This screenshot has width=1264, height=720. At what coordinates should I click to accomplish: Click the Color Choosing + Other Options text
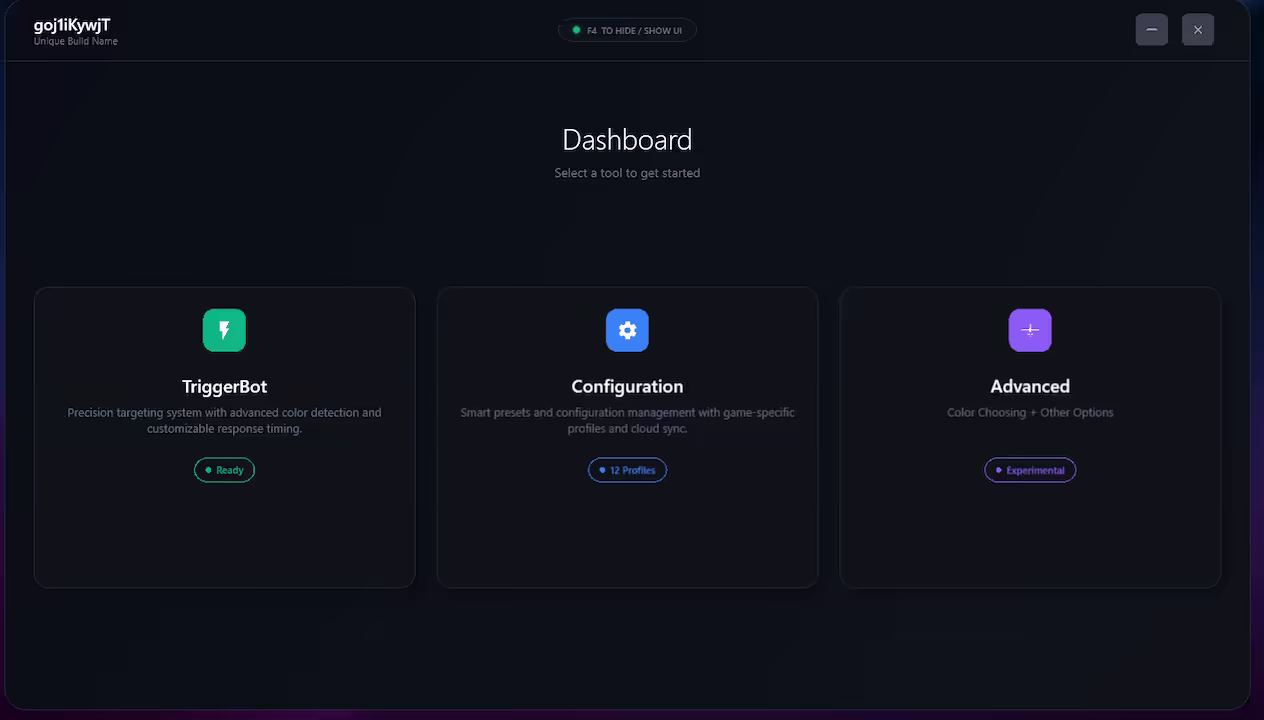click(1030, 413)
